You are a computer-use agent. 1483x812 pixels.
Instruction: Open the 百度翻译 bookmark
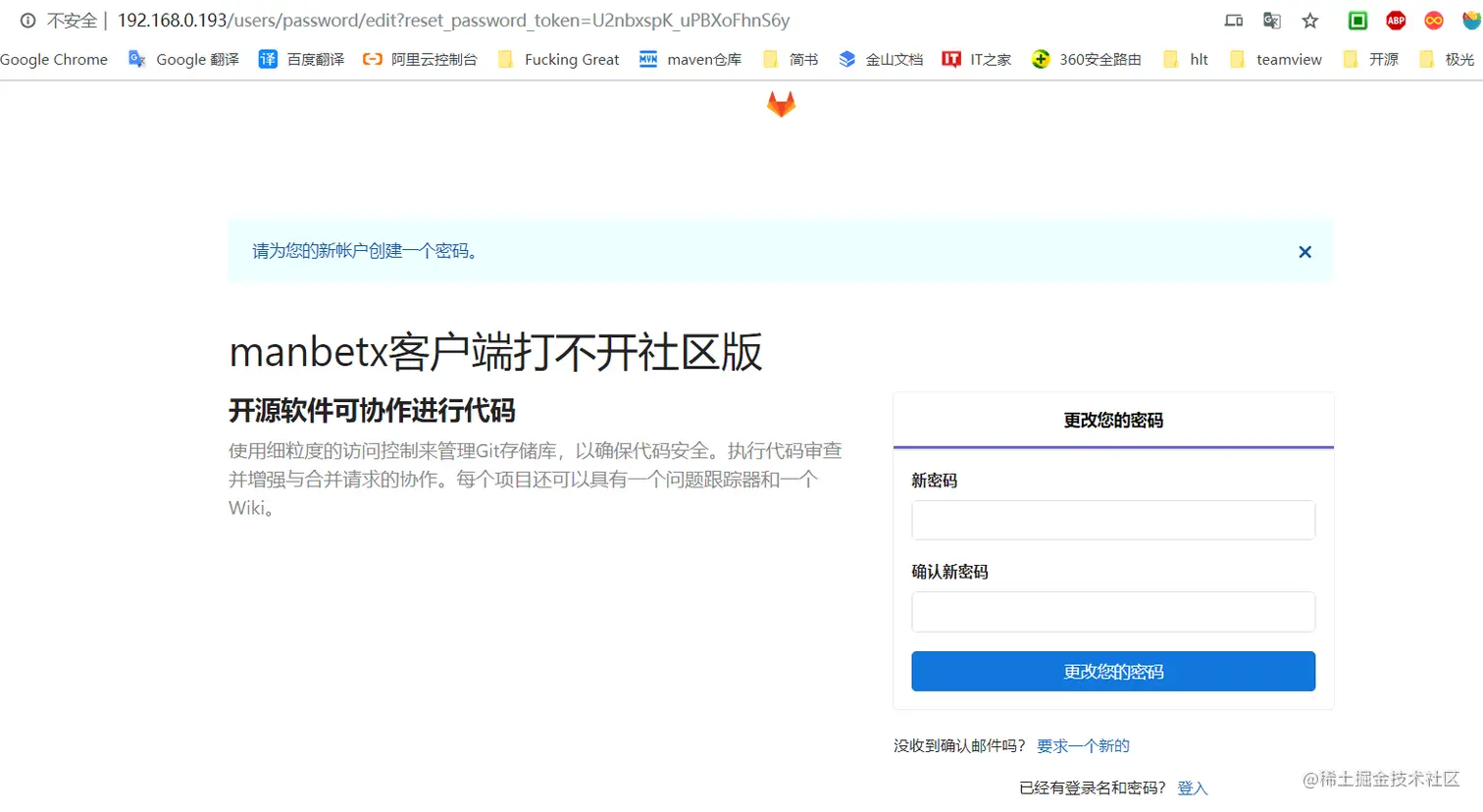pyautogui.click(x=301, y=60)
